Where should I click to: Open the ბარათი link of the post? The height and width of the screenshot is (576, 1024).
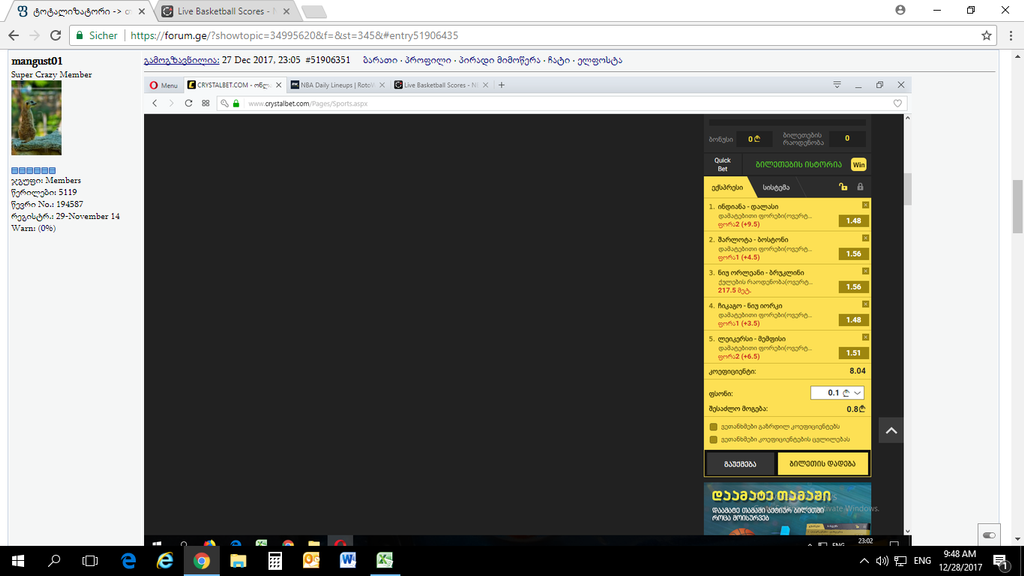380,60
